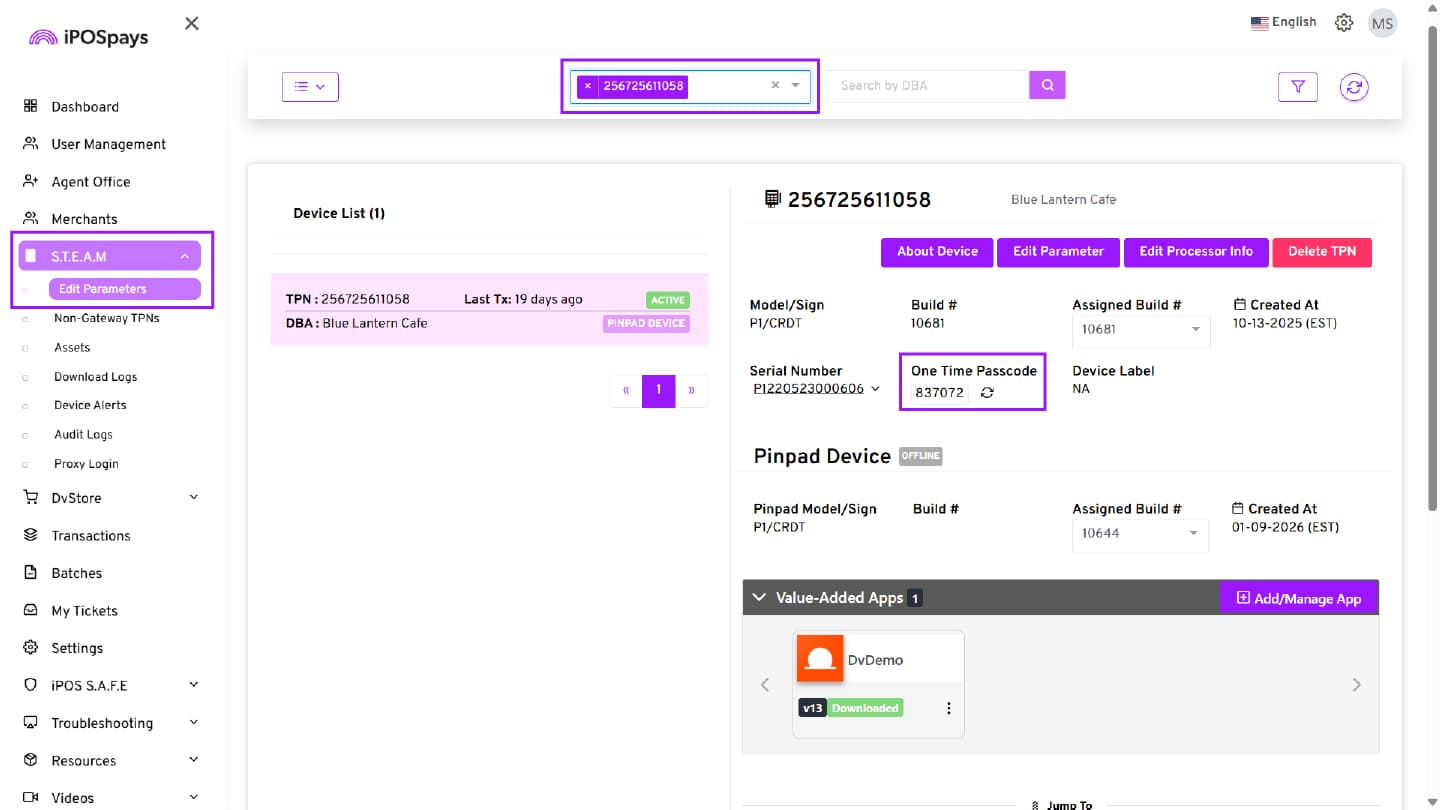Regenerate the One Time Passcode
This screenshot has height=810, width=1440.
(x=987, y=393)
